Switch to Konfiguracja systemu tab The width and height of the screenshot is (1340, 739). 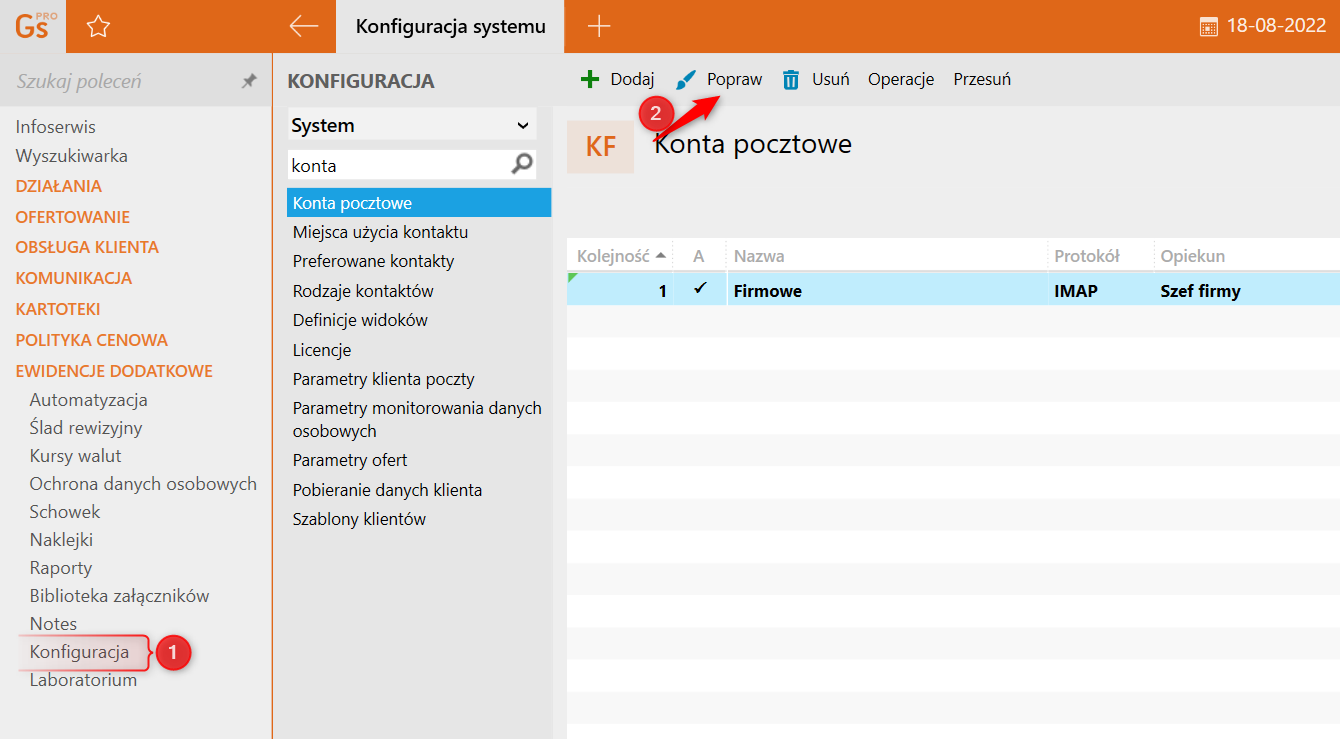click(x=450, y=26)
